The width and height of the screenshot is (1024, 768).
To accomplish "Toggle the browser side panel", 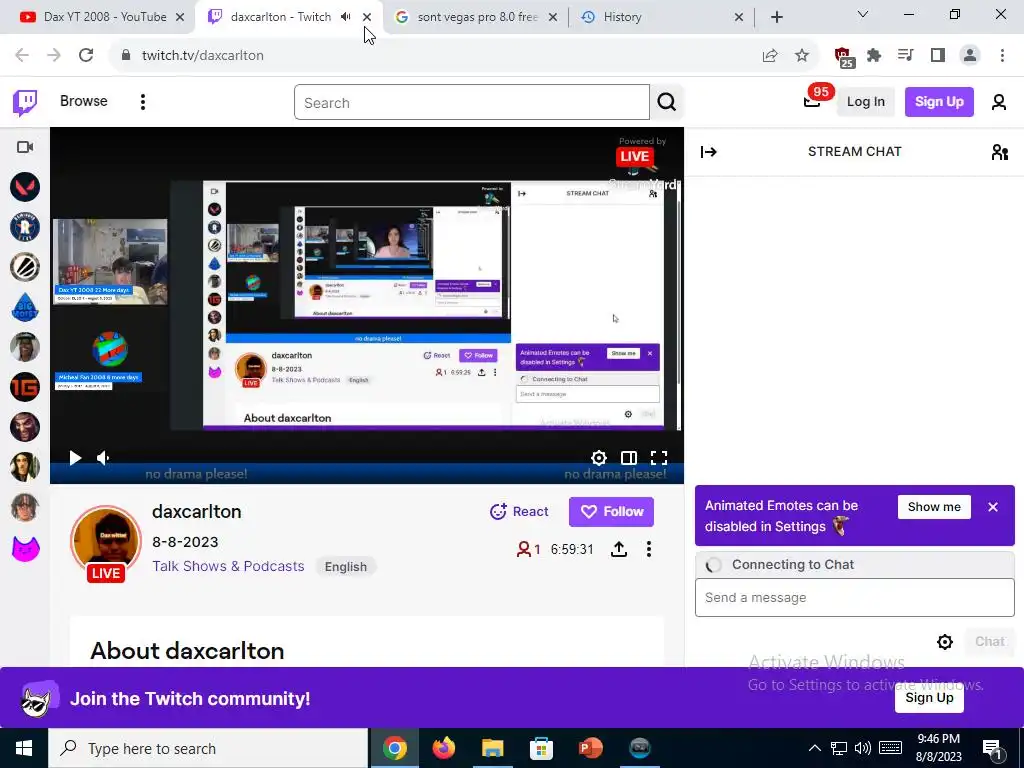I will [x=938, y=56].
